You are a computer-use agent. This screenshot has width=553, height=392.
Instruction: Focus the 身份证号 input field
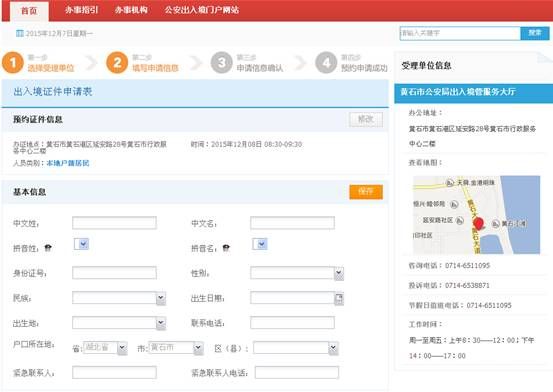pyautogui.click(x=114, y=273)
